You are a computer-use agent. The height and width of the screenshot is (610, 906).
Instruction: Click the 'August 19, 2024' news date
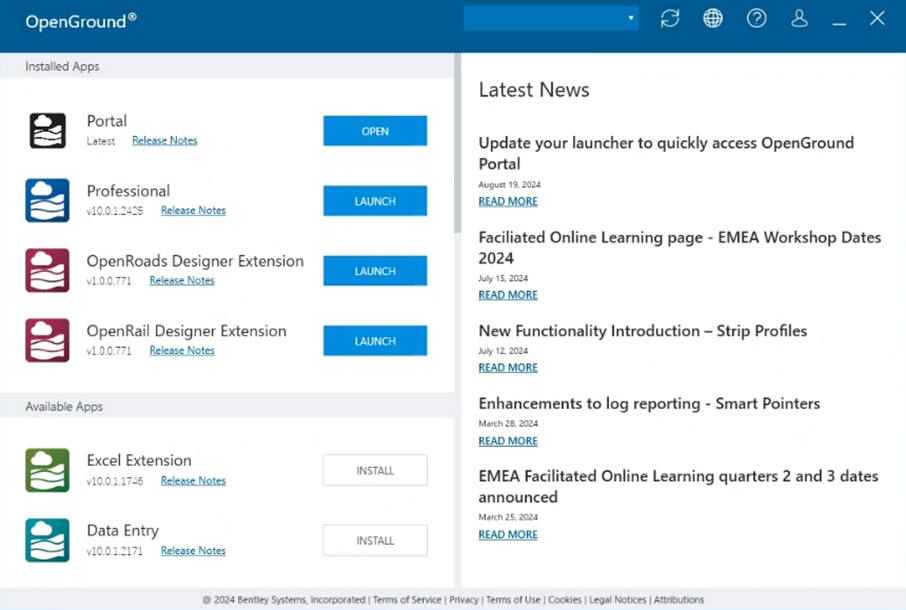click(x=510, y=185)
